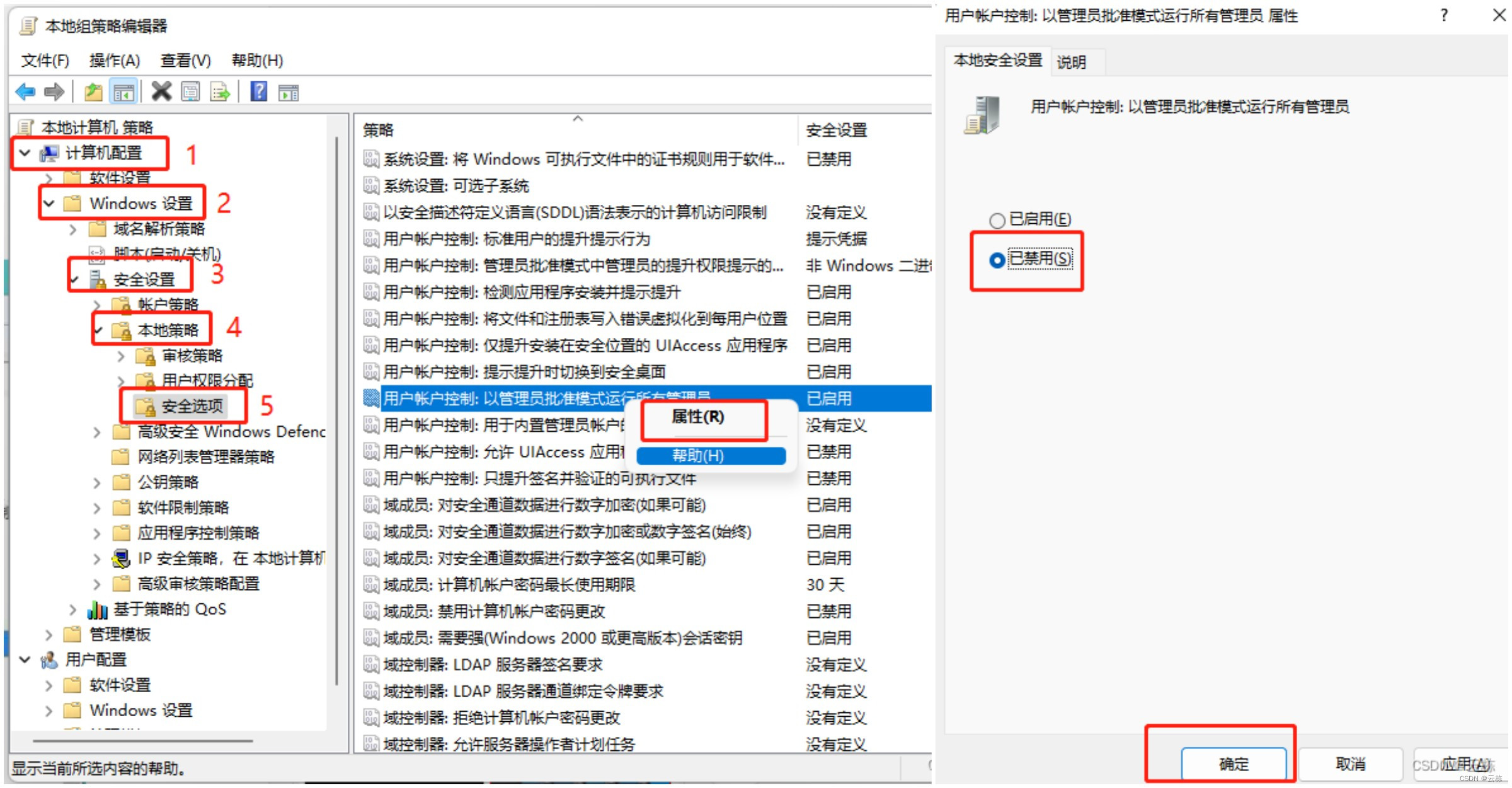Image resolution: width=1512 pixels, height=788 pixels.
Task: Collapse the 计算机配置 tree node
Action: point(25,153)
